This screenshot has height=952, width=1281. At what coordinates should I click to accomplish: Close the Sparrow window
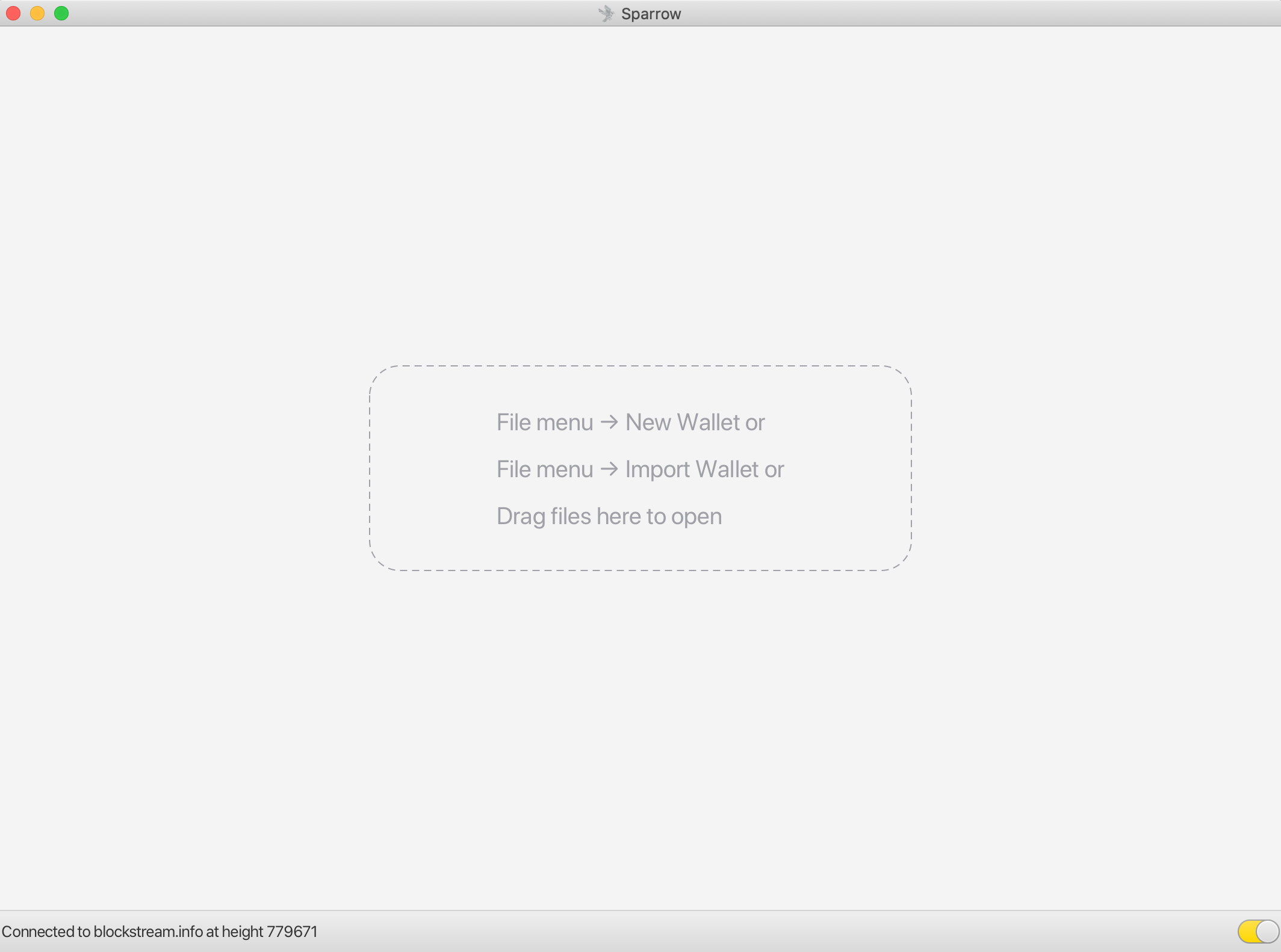coord(13,13)
